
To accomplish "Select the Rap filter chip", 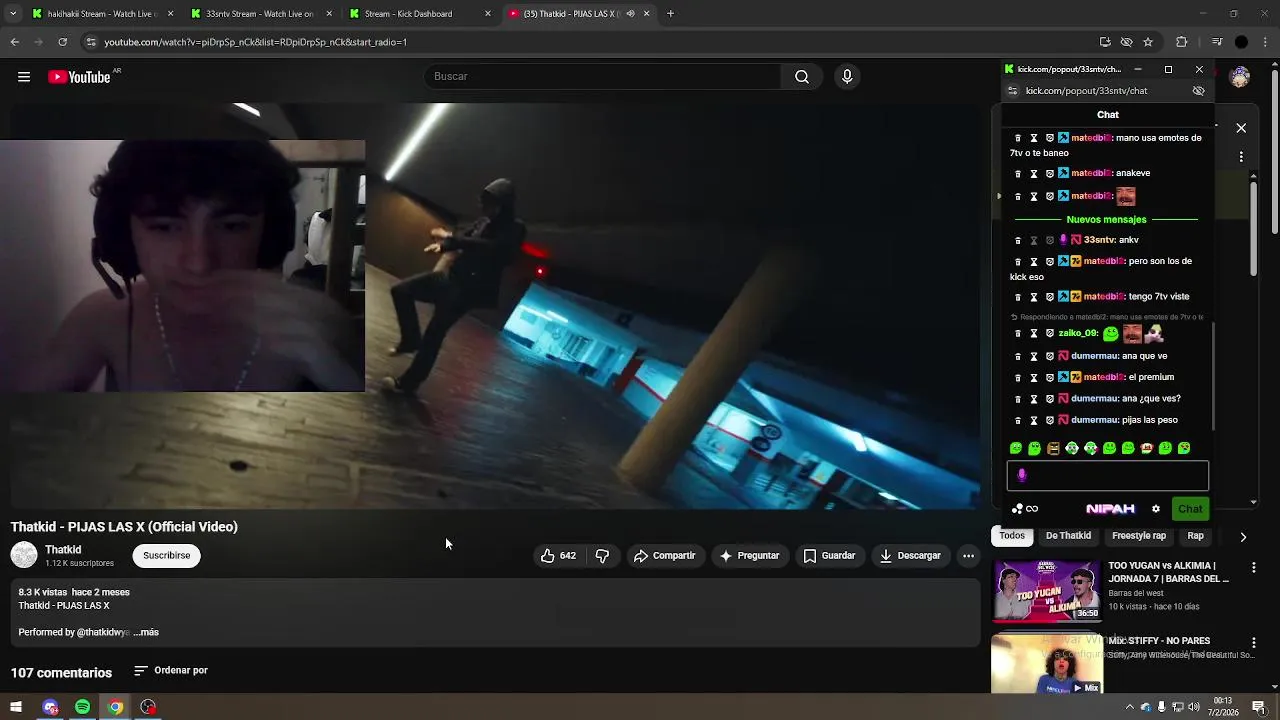I will (1195, 536).
